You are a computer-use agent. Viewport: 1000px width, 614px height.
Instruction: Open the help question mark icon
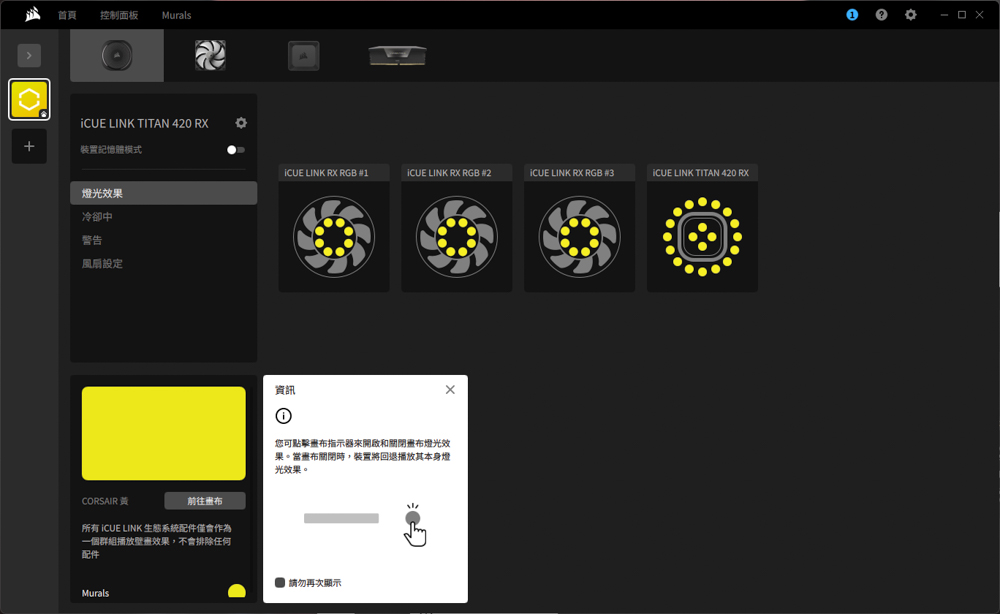point(881,15)
